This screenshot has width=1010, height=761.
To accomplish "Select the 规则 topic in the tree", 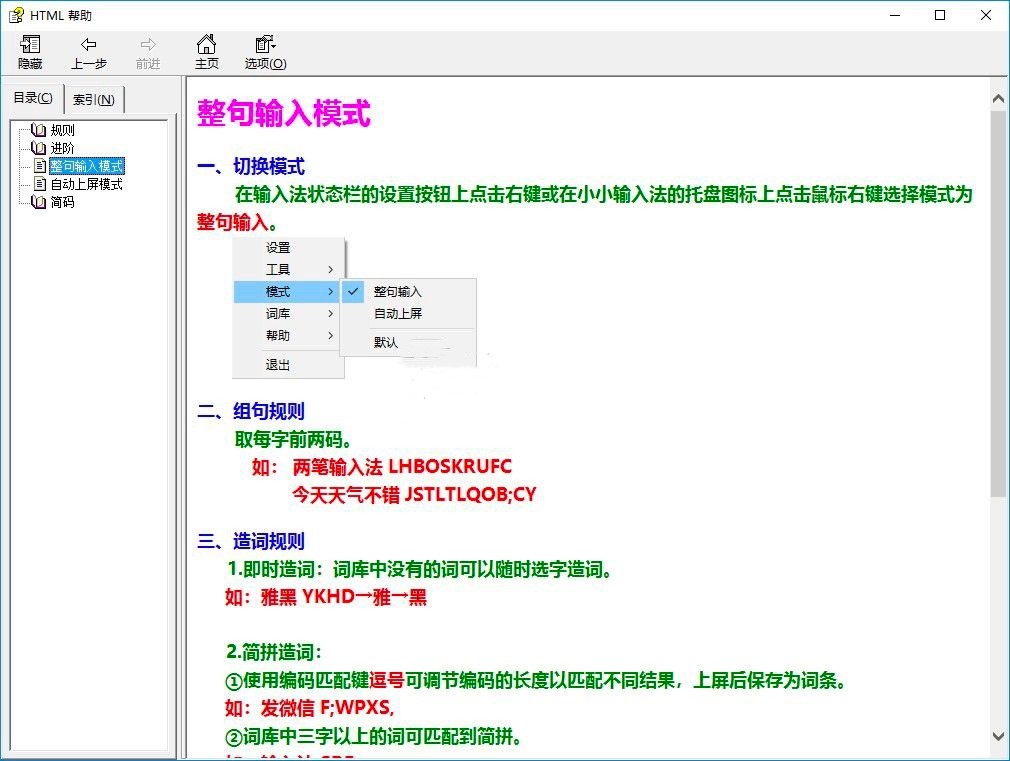I will (x=63, y=130).
